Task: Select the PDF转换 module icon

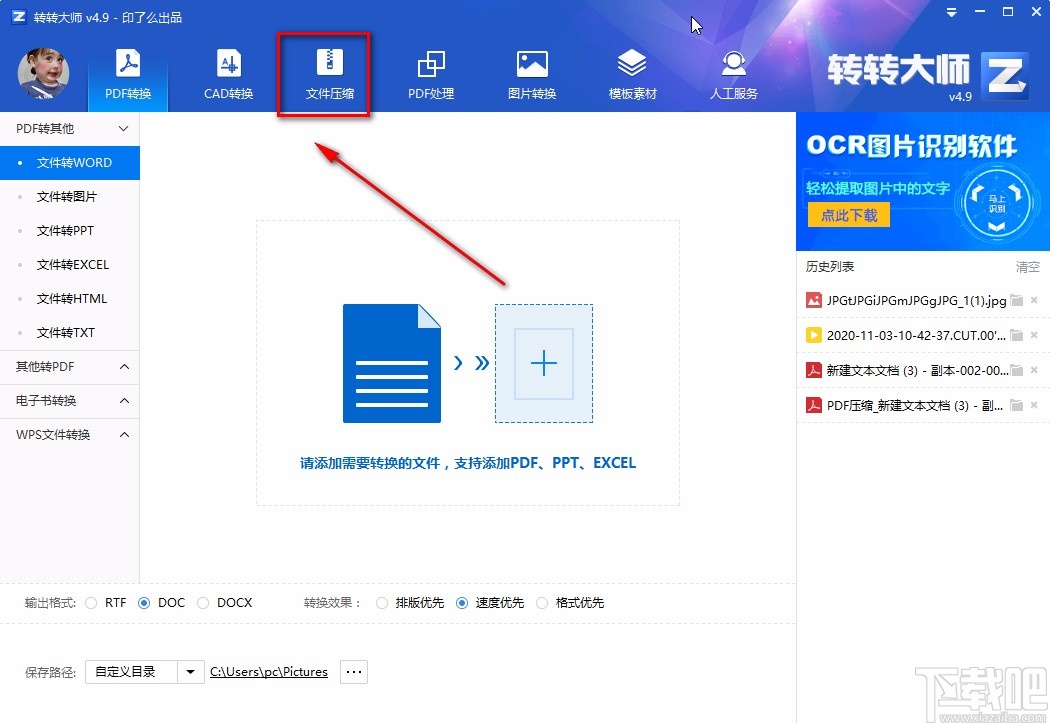Action: pos(127,73)
